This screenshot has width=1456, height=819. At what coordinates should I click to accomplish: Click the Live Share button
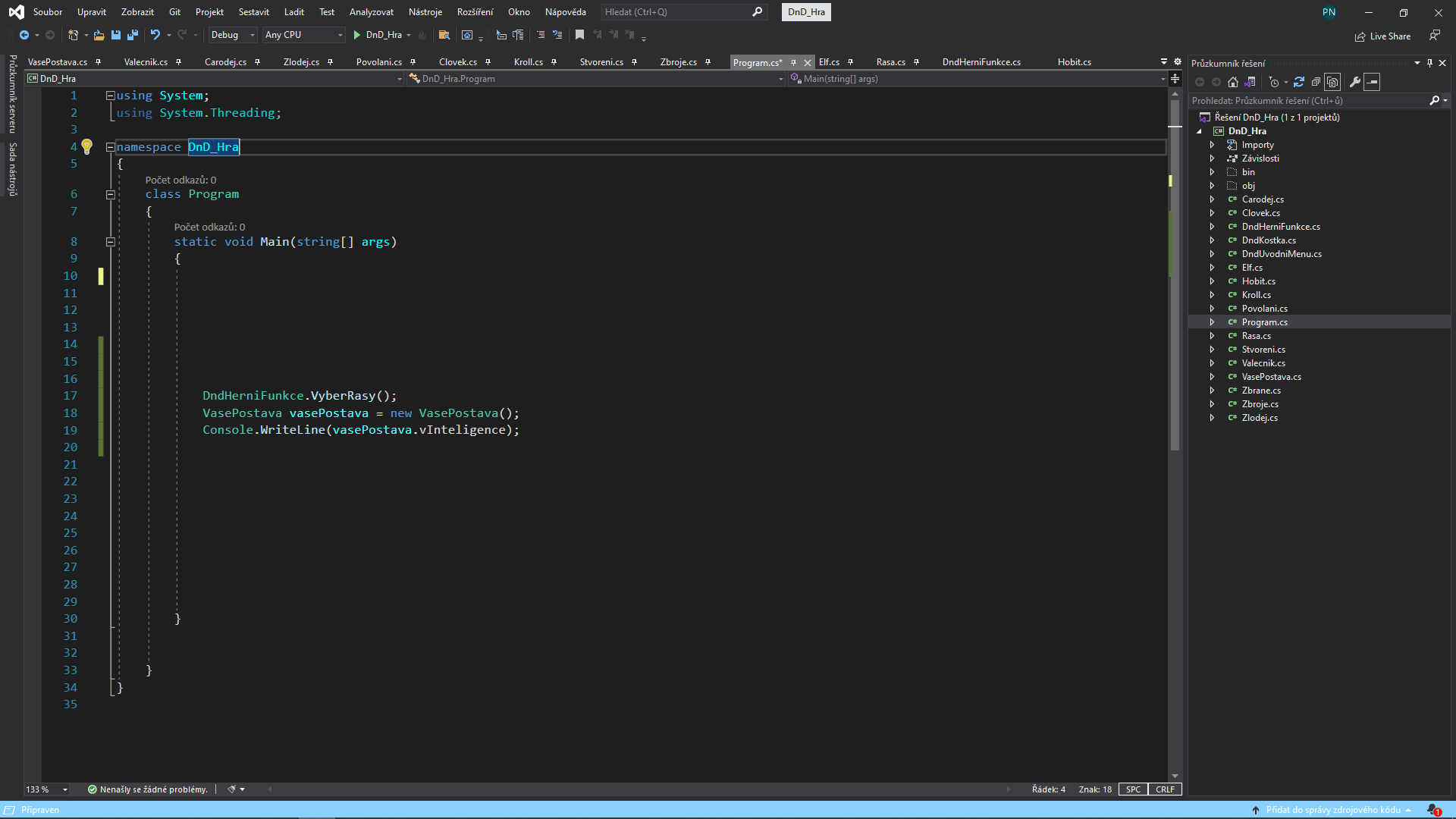1382,36
